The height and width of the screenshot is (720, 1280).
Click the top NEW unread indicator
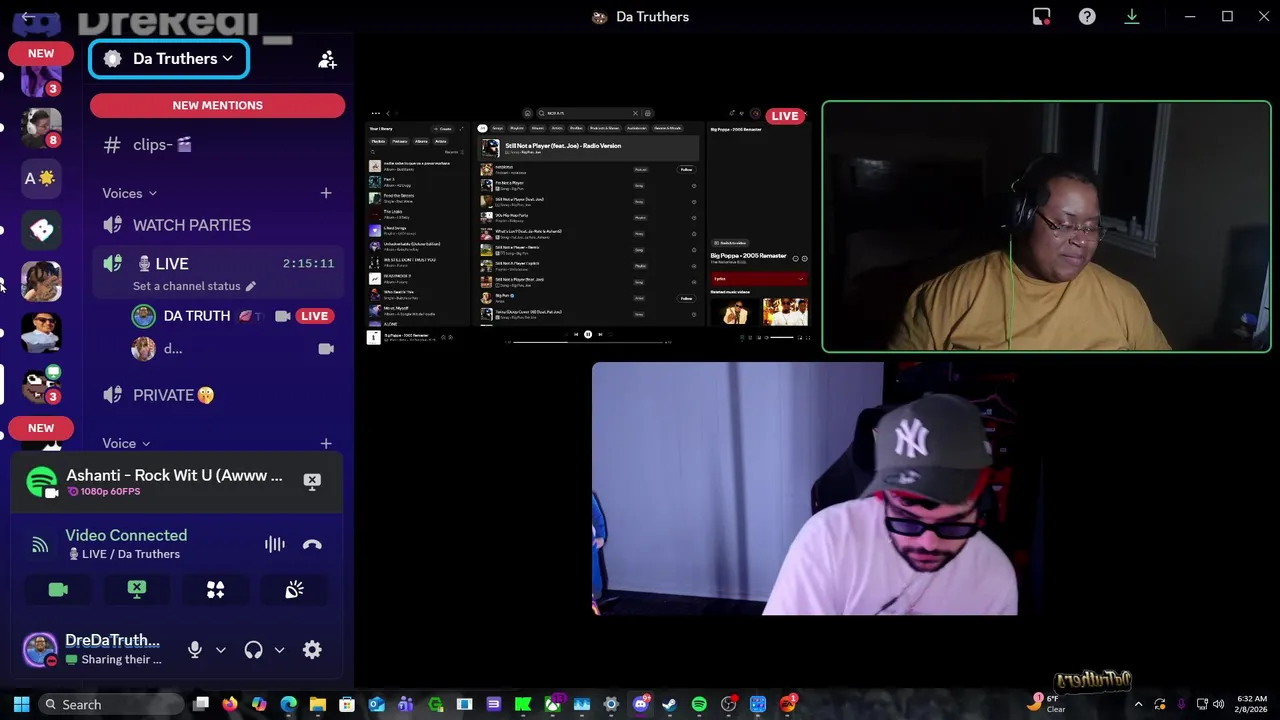[x=41, y=53]
